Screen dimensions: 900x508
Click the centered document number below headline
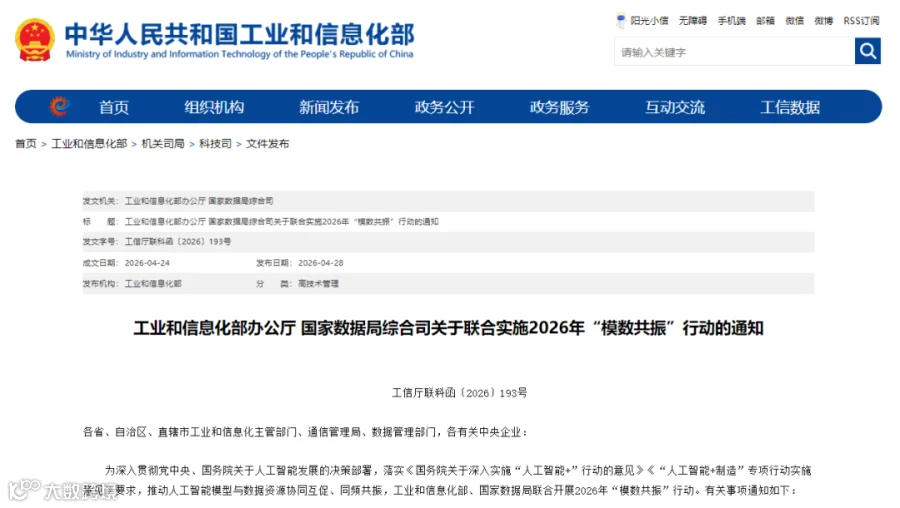click(x=459, y=393)
